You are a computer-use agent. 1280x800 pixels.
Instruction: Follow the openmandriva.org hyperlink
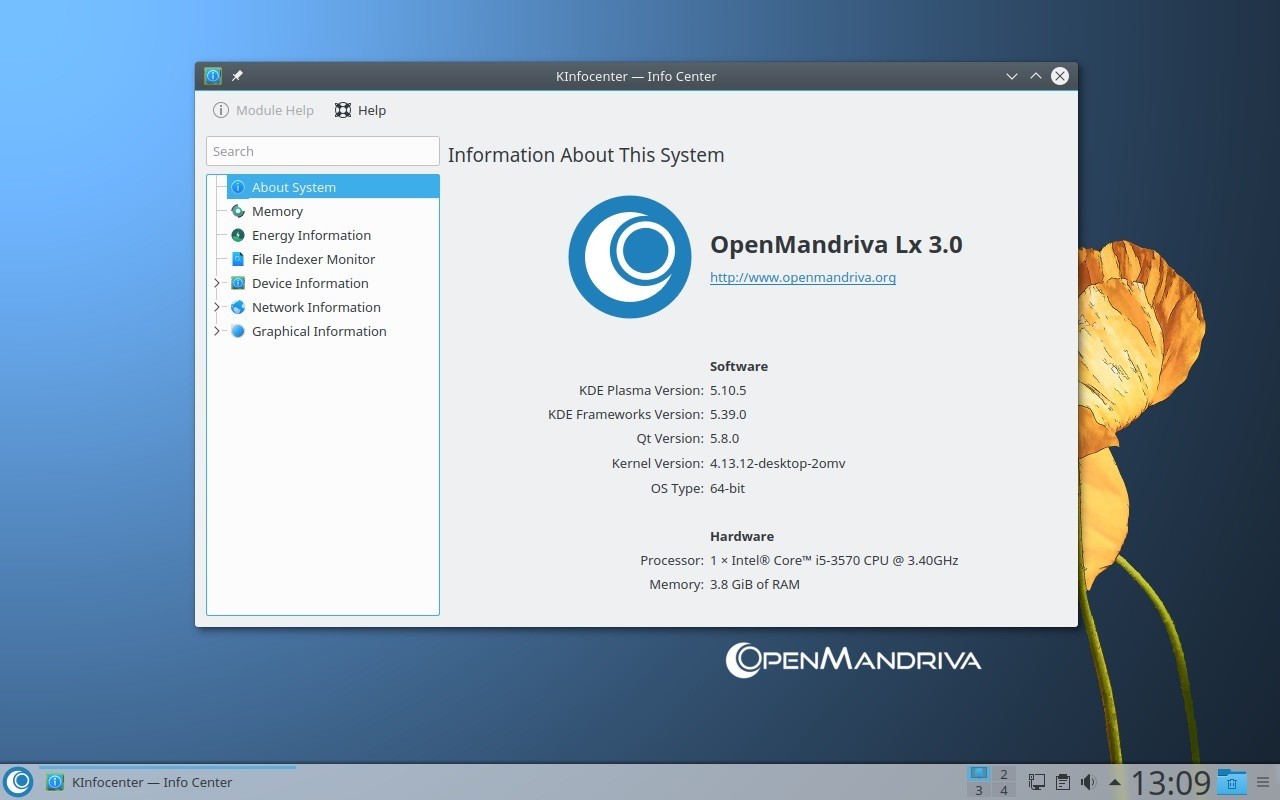[x=802, y=277]
